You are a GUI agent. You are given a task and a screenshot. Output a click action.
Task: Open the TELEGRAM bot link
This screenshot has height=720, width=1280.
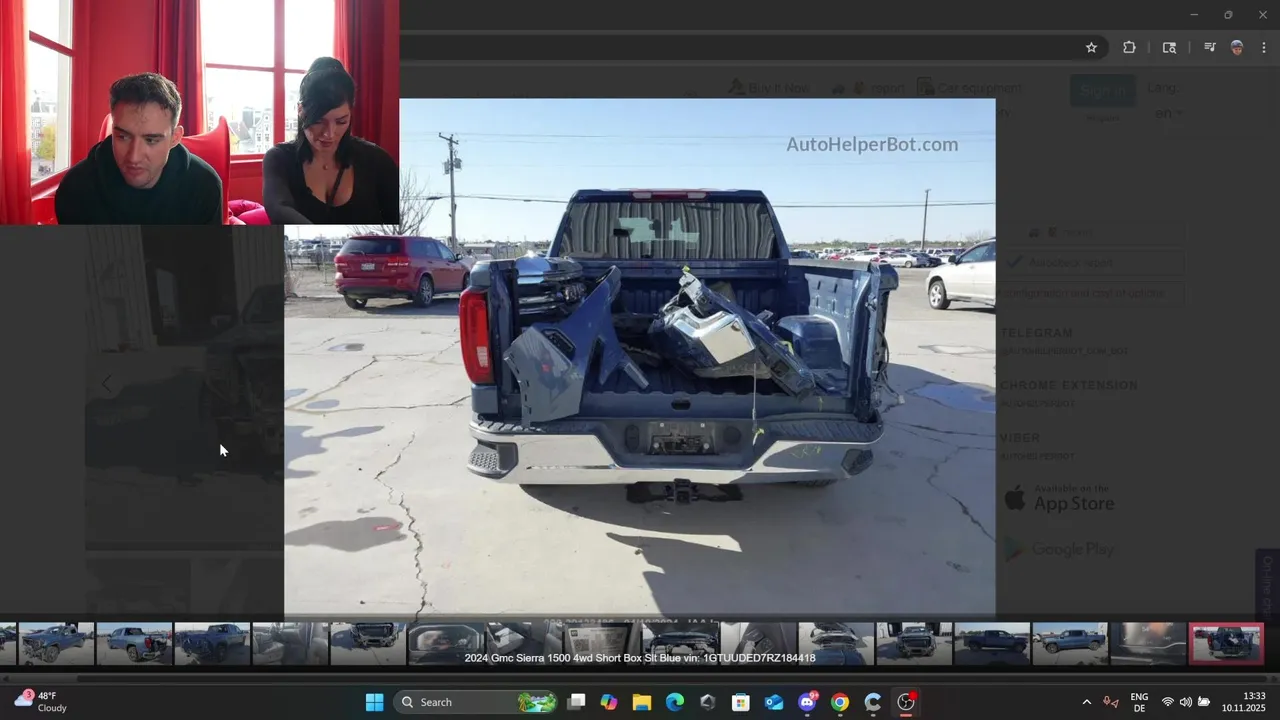pos(1037,333)
